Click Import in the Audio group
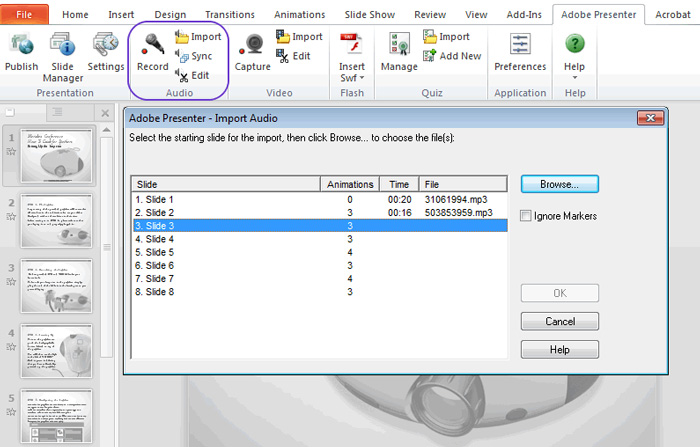Image resolution: width=700 pixels, height=447 pixels. click(x=198, y=37)
